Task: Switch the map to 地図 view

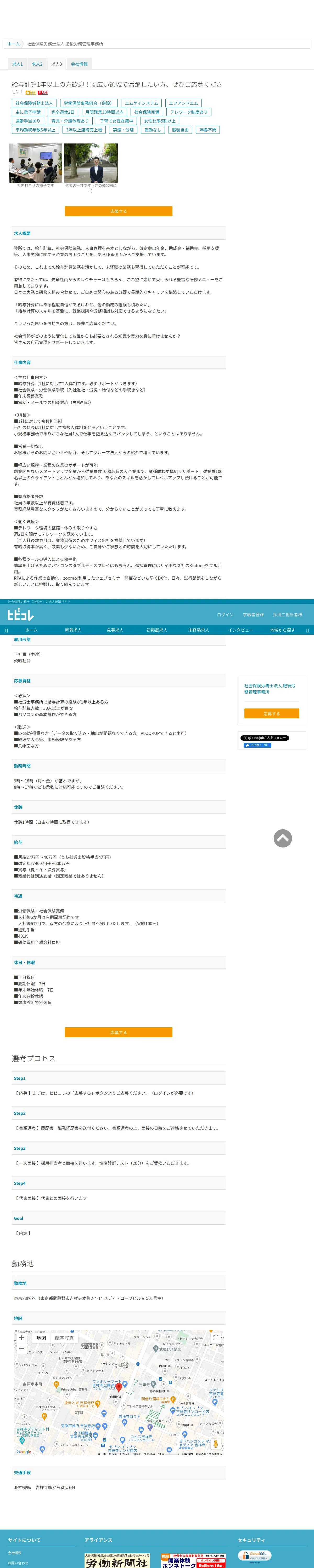Action: point(41,1338)
